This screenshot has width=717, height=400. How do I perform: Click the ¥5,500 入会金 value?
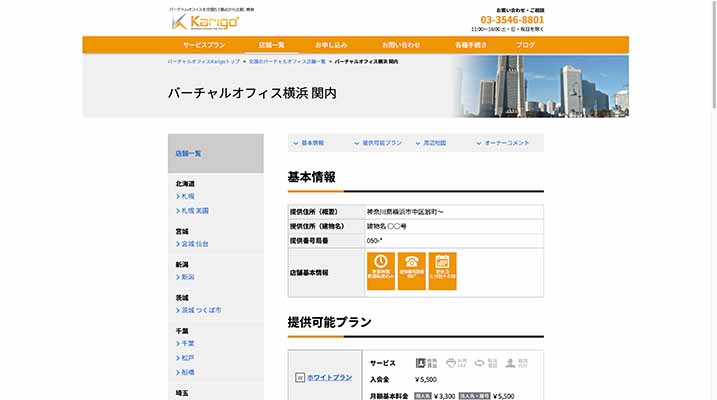tap(426, 379)
